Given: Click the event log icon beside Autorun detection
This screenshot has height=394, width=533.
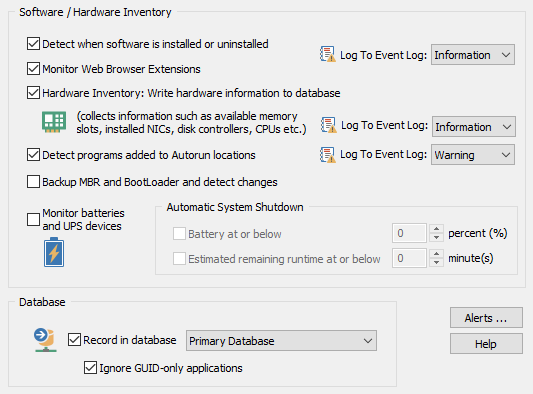Looking at the screenshot, I should tap(328, 155).
